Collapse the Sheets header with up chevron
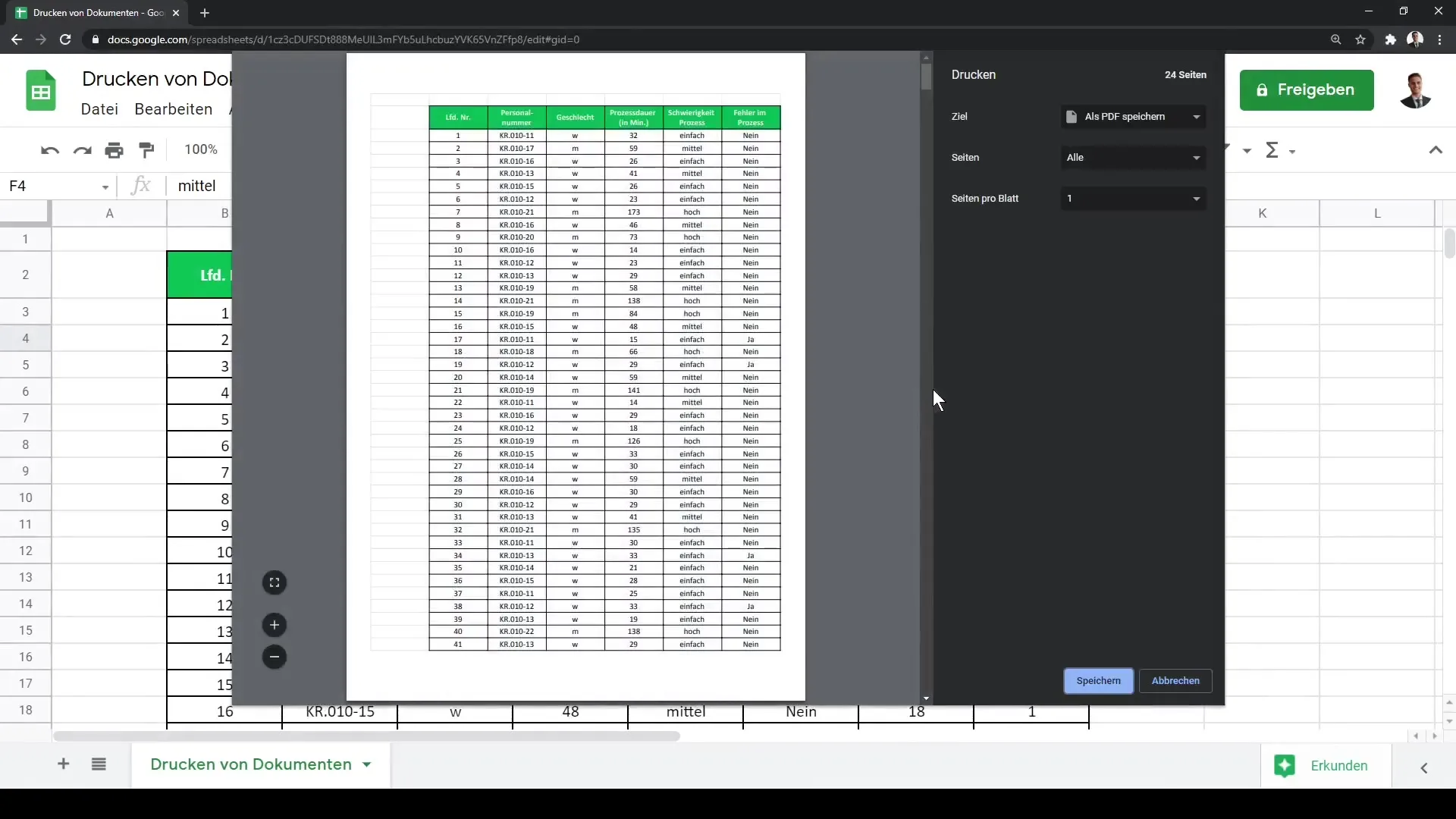1456x819 pixels. point(1436,150)
